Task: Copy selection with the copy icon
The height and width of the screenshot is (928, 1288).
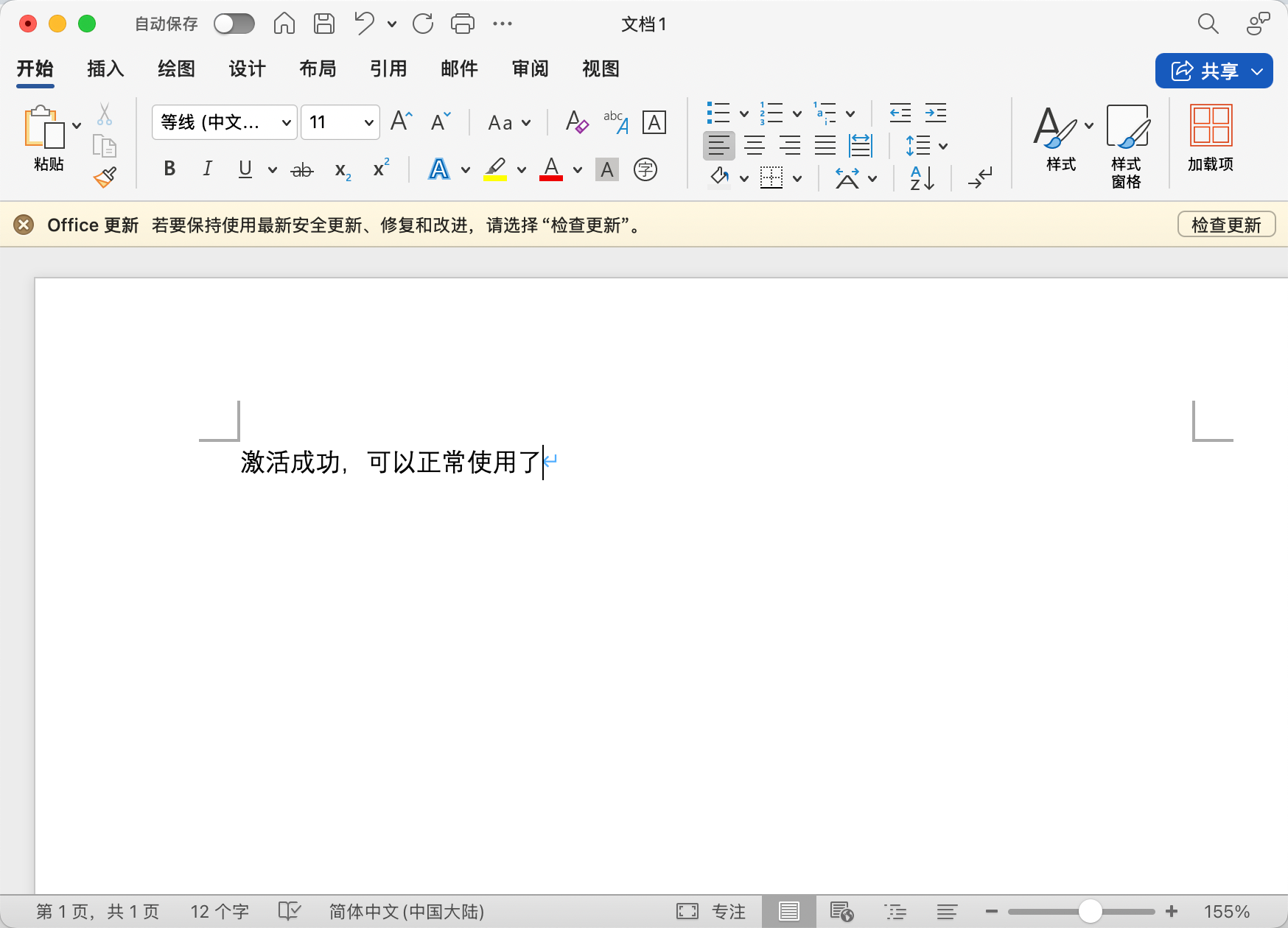Action: click(x=105, y=147)
